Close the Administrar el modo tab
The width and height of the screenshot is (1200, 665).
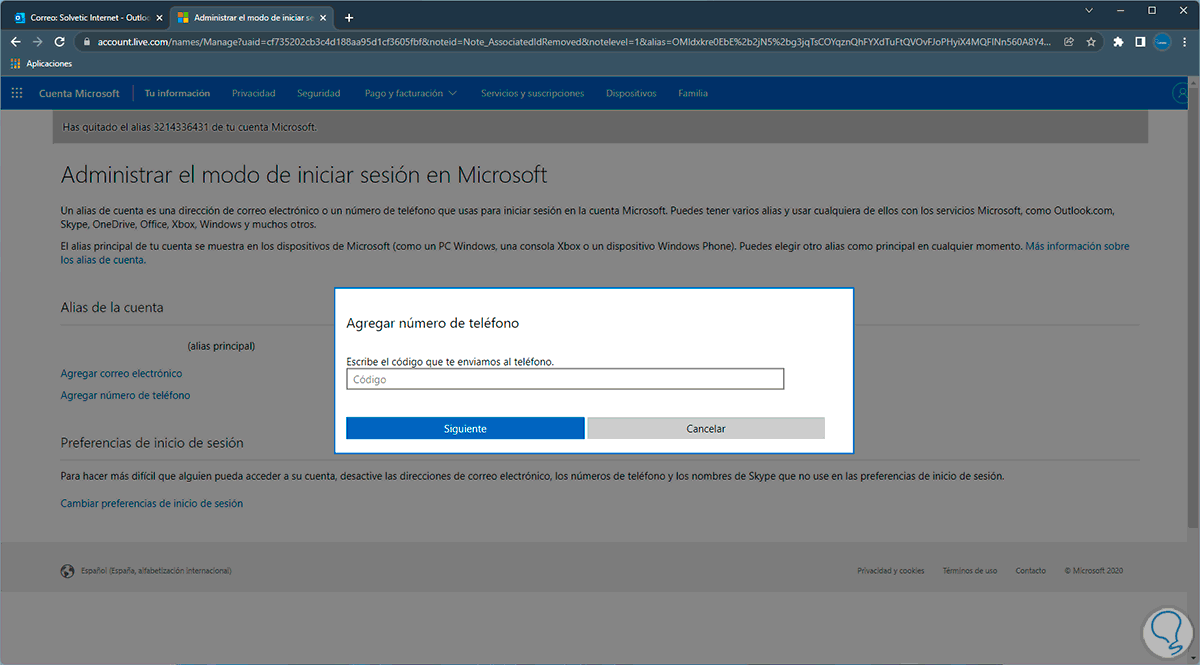(325, 18)
